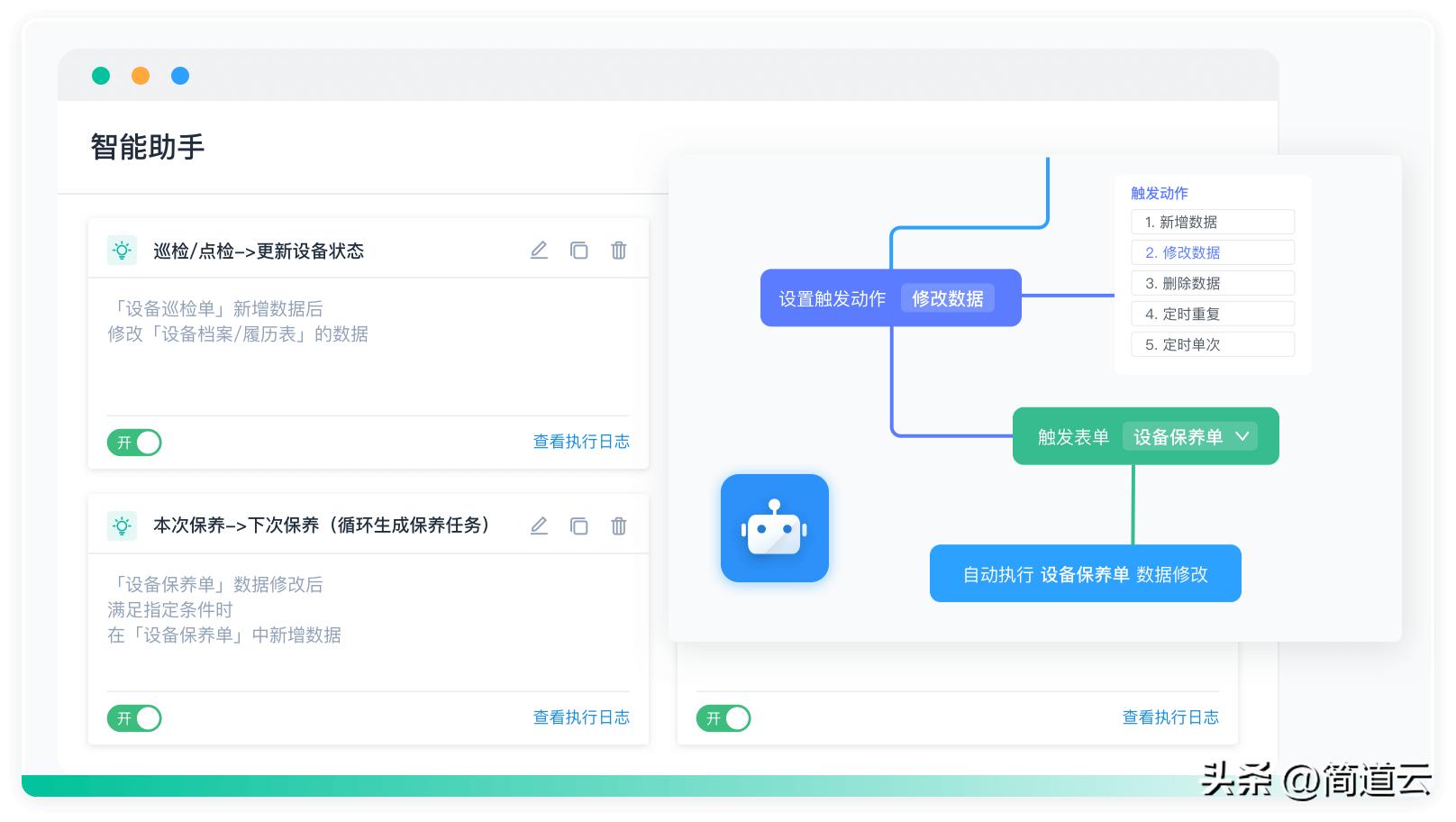Delete the 巡检/点检->更新设备状态 rule
The image size is (1456, 822).
(618, 251)
